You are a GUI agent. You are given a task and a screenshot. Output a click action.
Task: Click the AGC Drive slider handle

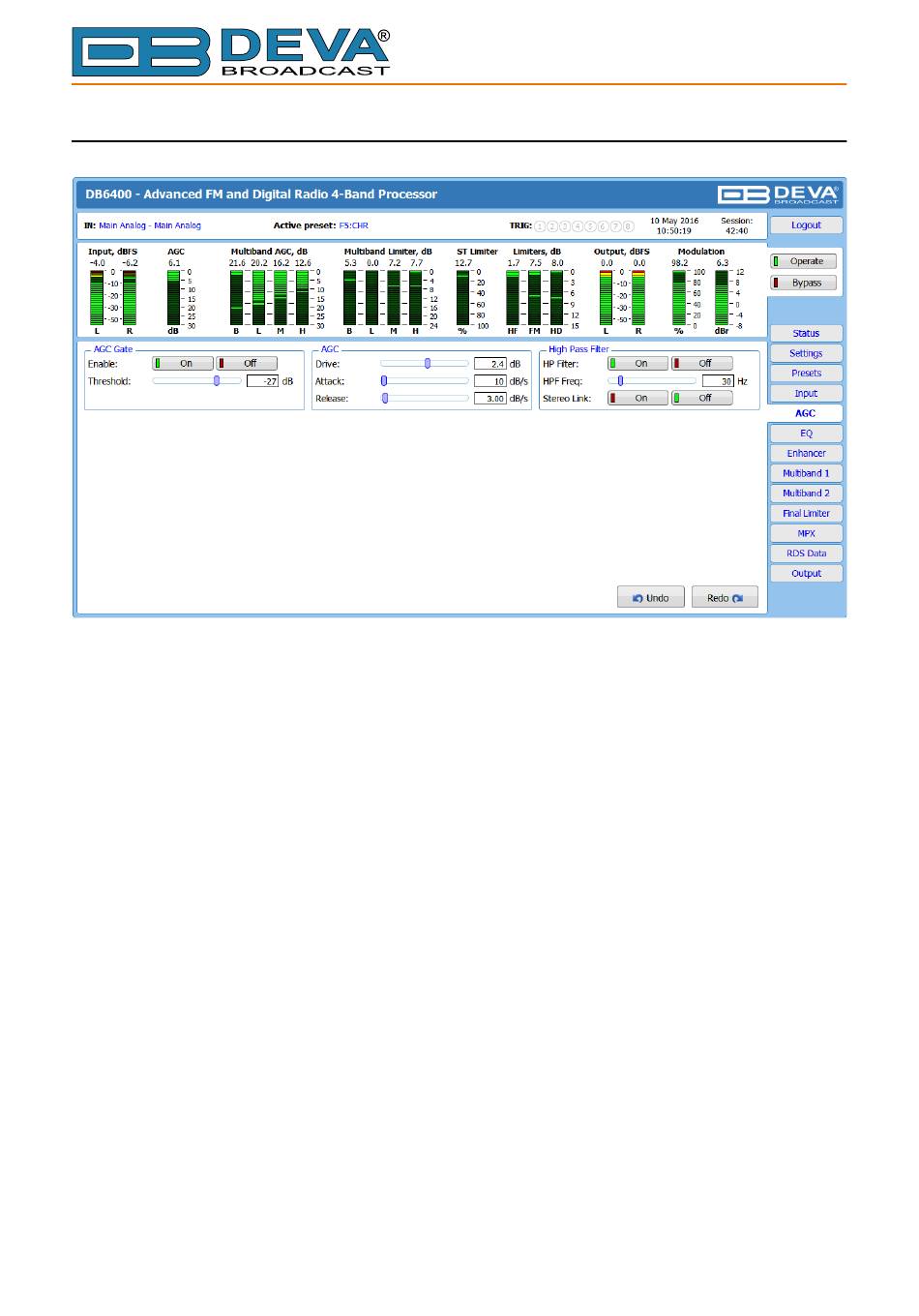428,364
